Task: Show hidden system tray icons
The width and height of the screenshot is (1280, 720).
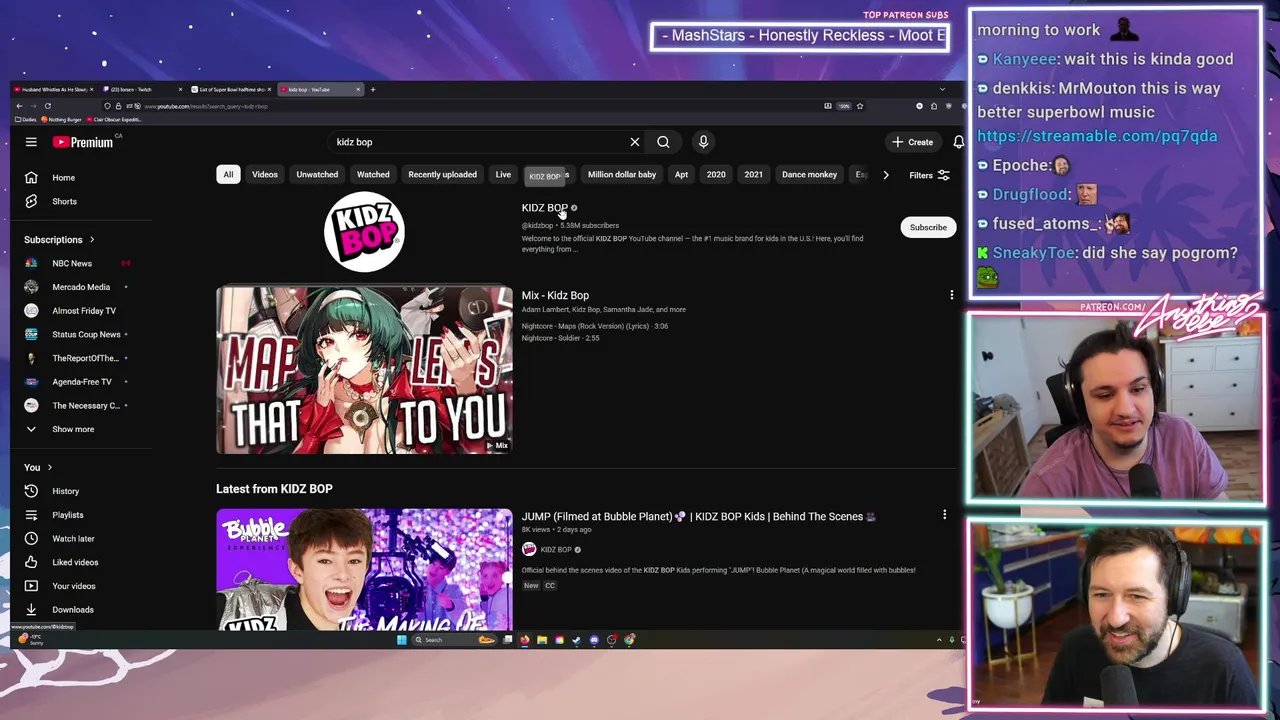Action: pyautogui.click(x=939, y=640)
